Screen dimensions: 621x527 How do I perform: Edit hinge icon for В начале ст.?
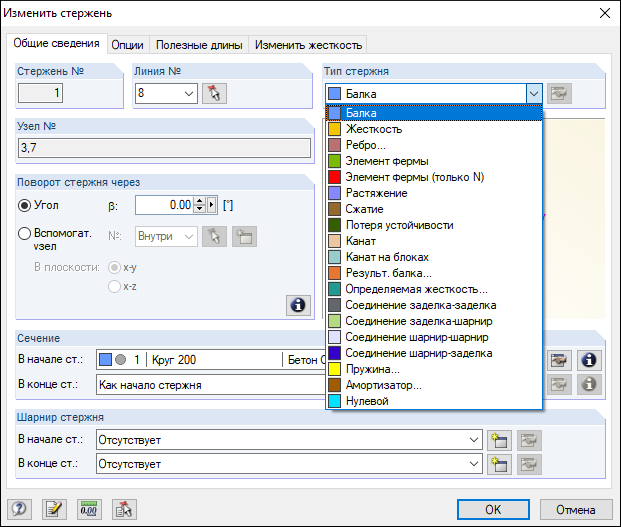[x=529, y=440]
